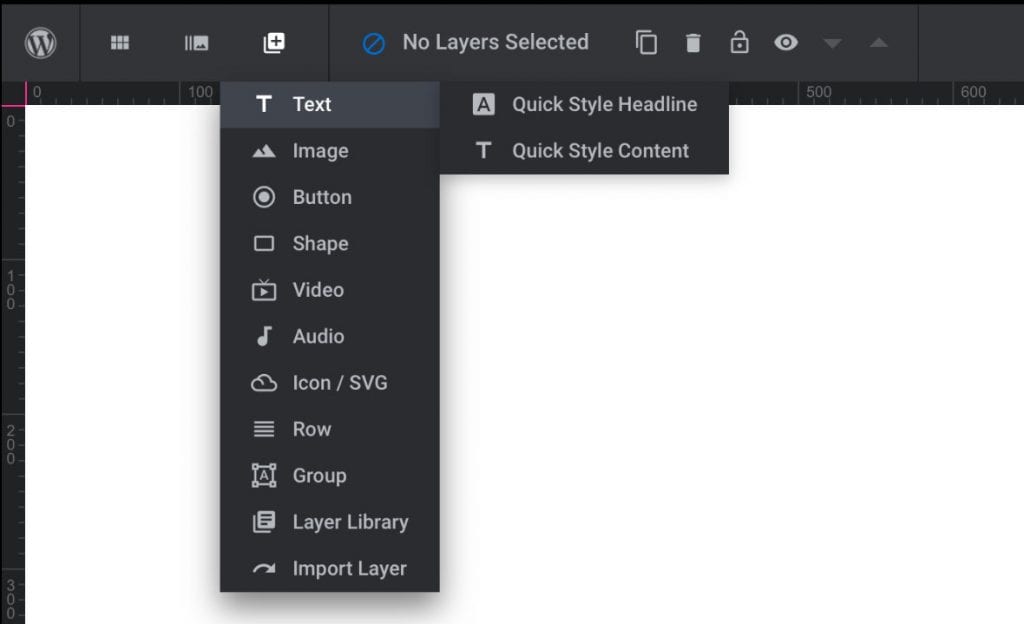The height and width of the screenshot is (624, 1024).
Task: Toggle the layer lock icon
Action: pos(739,42)
